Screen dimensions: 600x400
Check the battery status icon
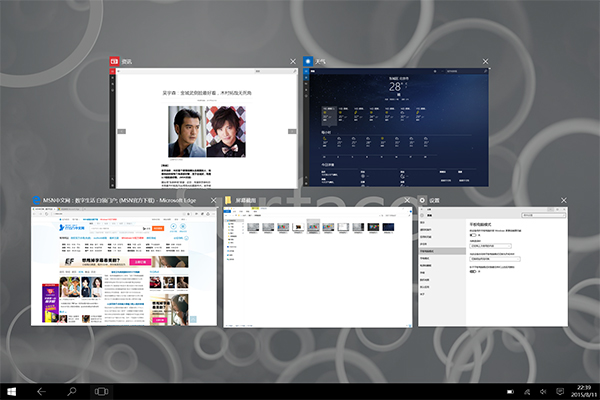point(510,392)
